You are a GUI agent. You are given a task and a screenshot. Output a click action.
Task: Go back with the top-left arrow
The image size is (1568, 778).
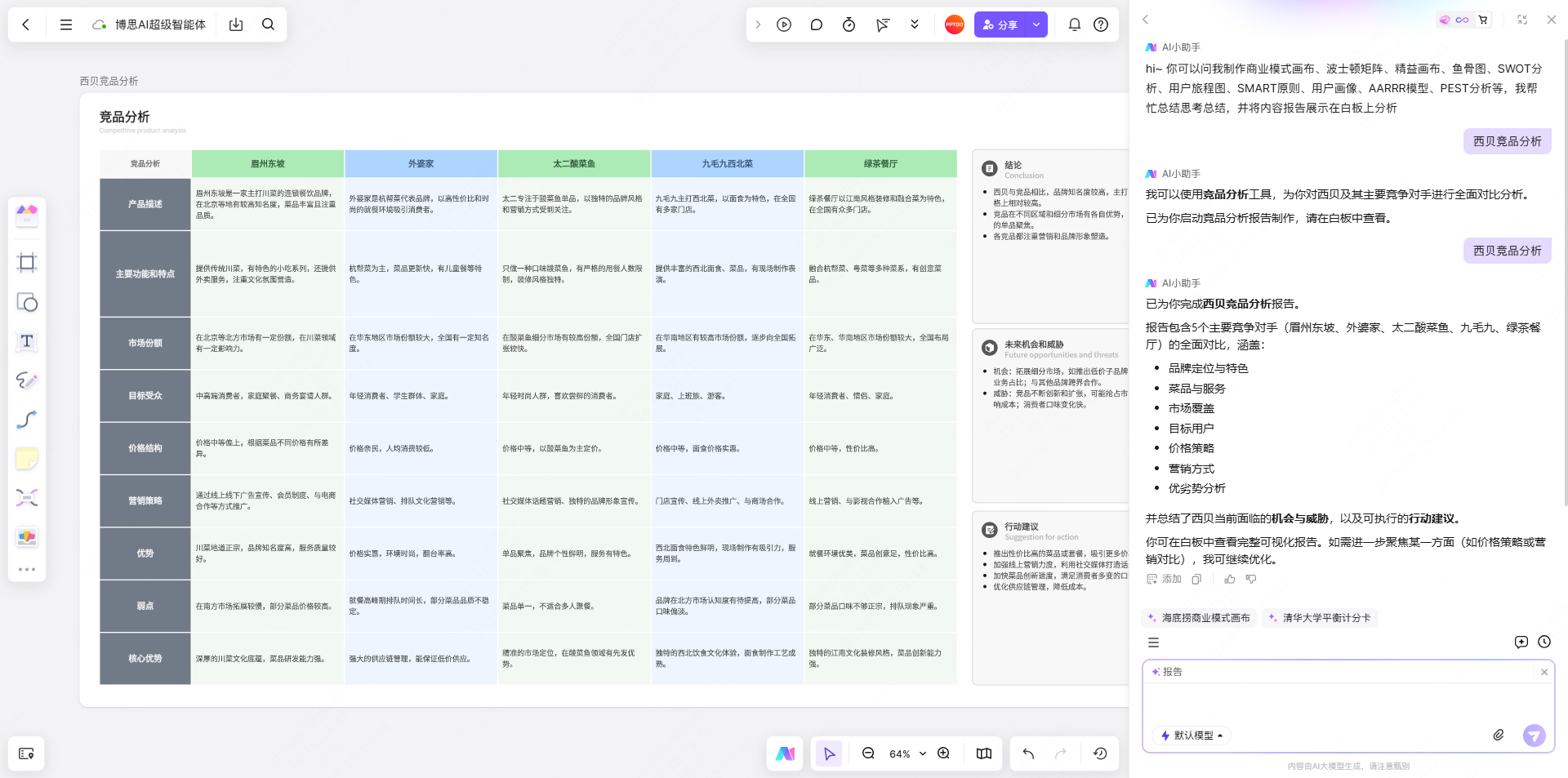click(26, 24)
